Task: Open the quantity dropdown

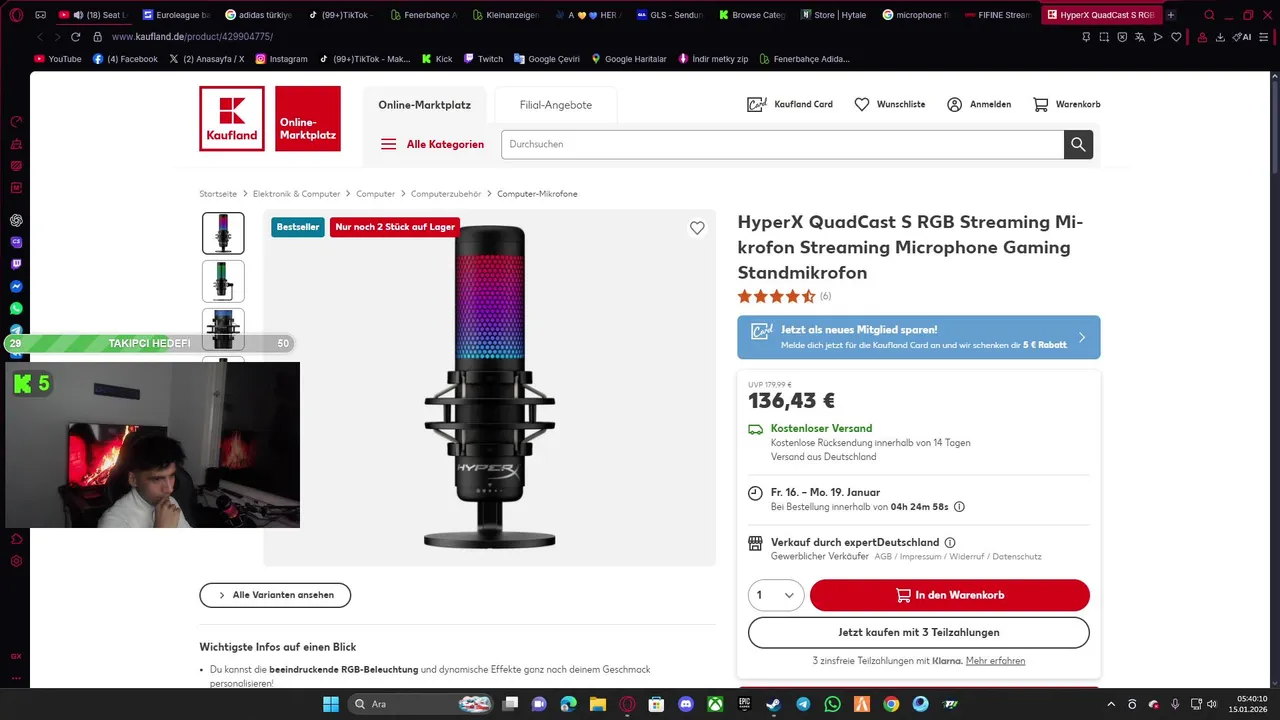Action: pos(776,595)
